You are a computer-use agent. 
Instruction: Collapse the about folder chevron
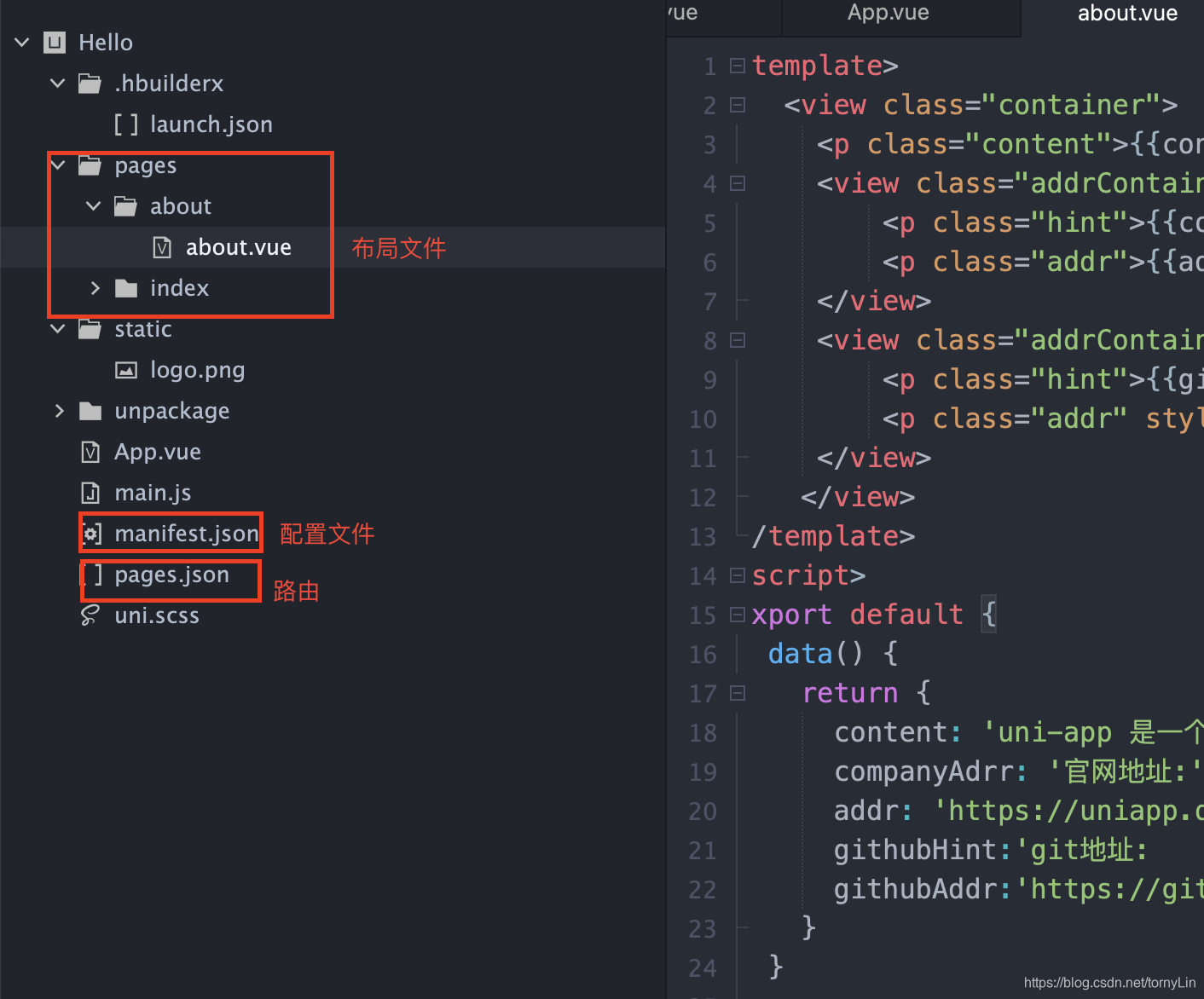[94, 205]
